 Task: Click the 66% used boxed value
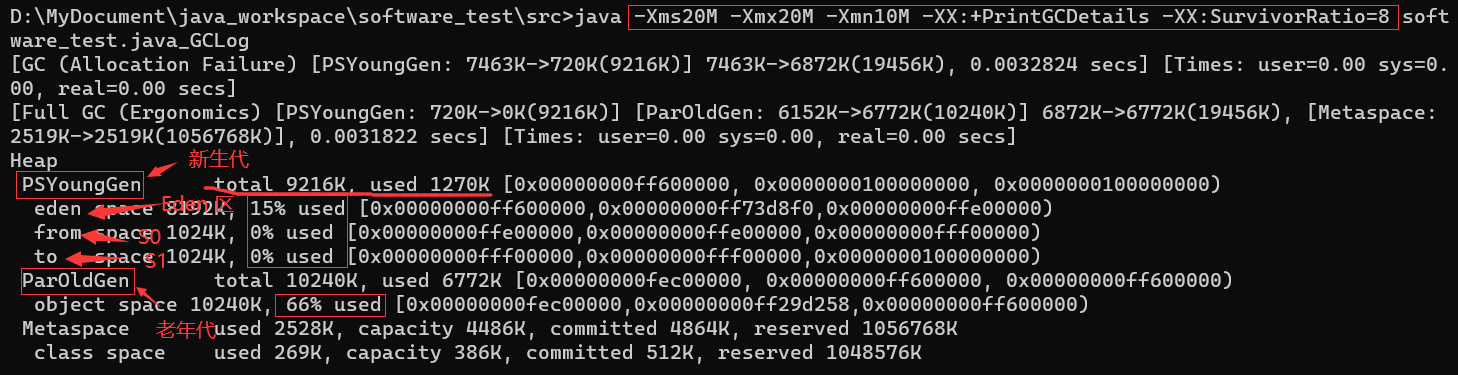pyautogui.click(x=333, y=304)
